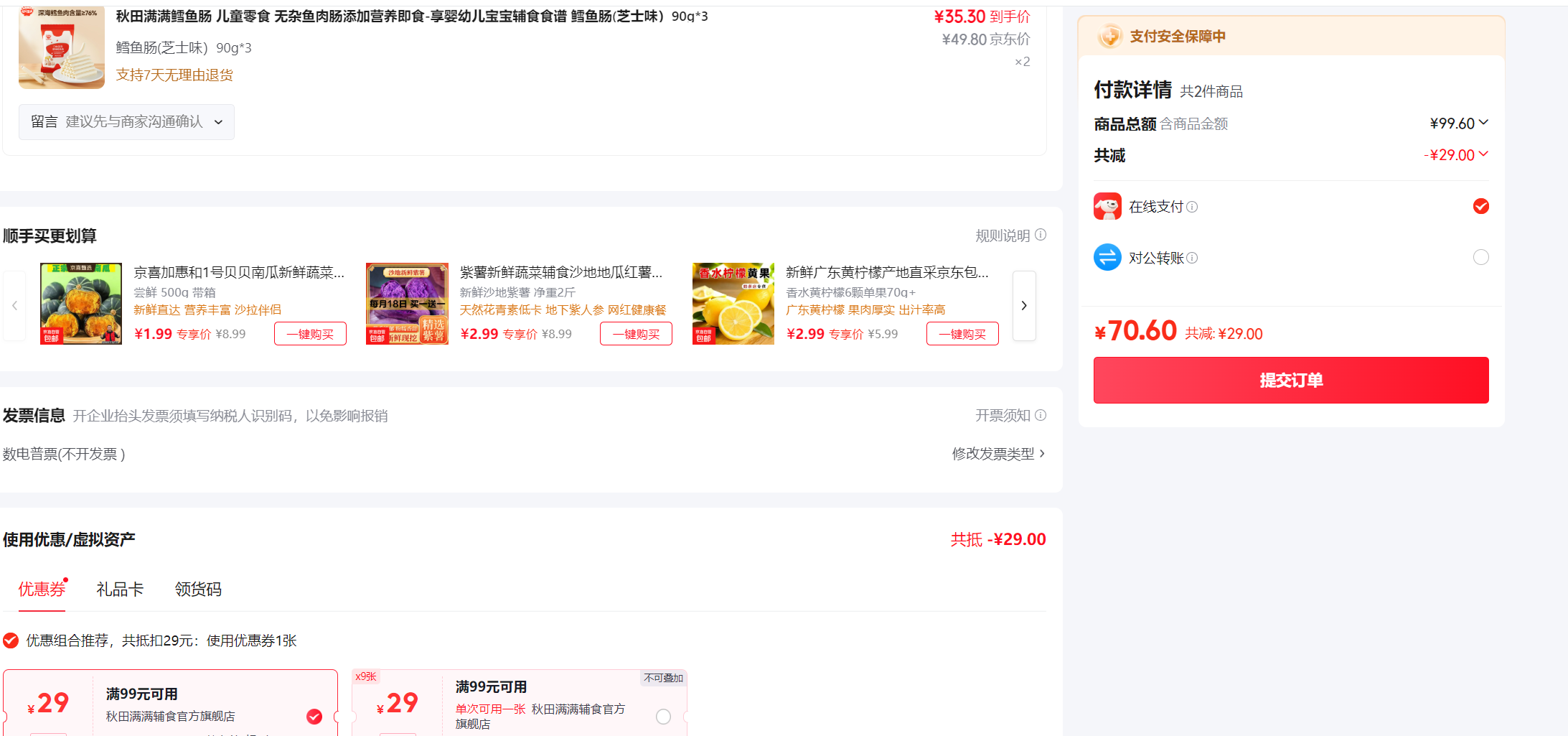This screenshot has width=1568, height=736.
Task: Click 一键购买 for the 黄柠檬 lemons
Action: (962, 334)
